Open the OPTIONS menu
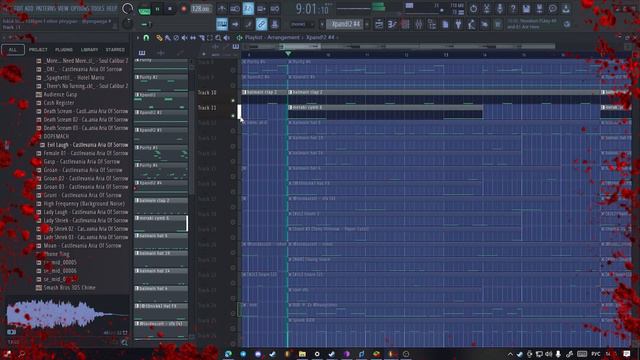The image size is (640, 360). pos(80,9)
